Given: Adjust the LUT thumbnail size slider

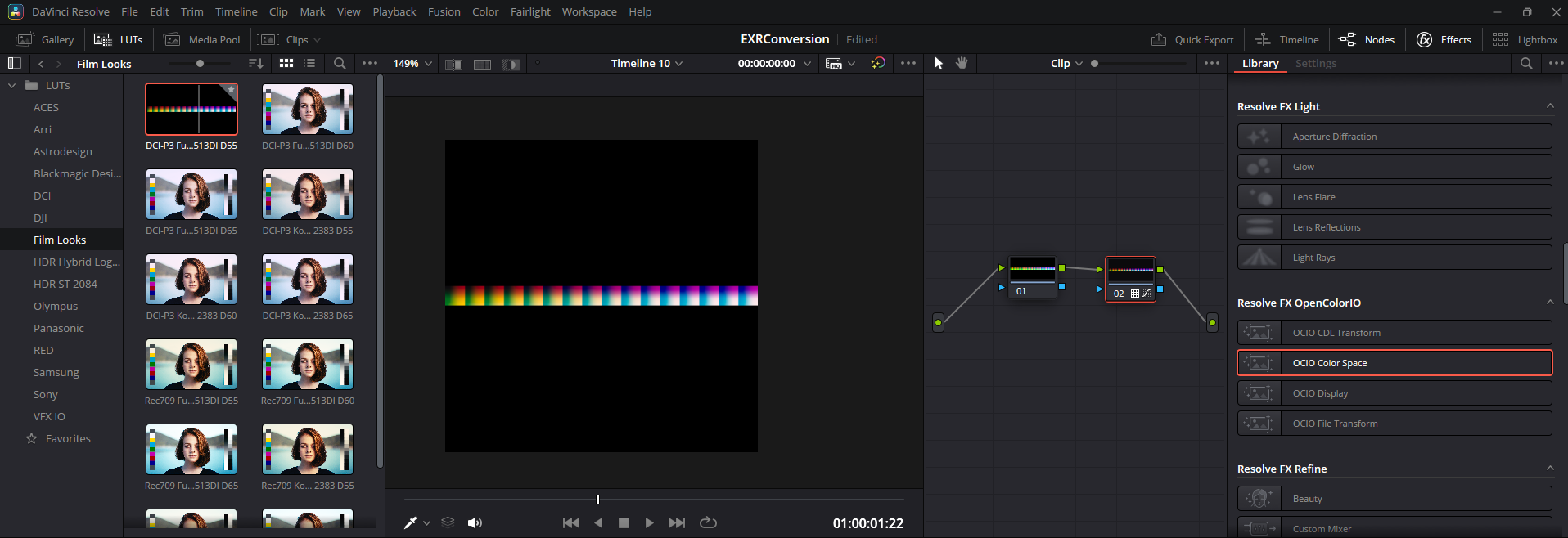Looking at the screenshot, I should 200,63.
